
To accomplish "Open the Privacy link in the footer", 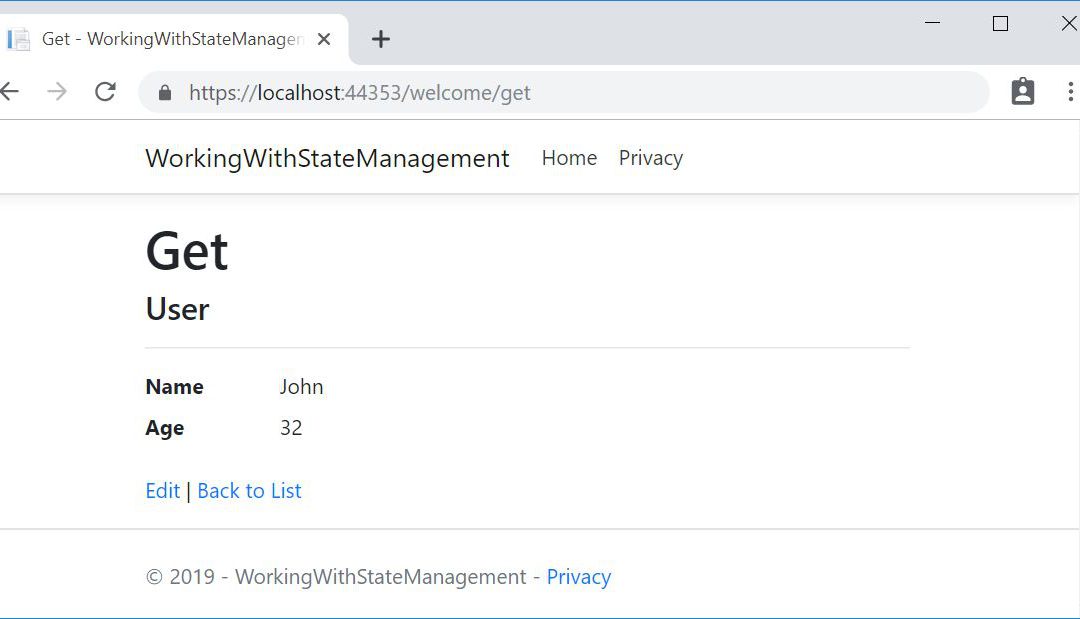I will pos(578,577).
